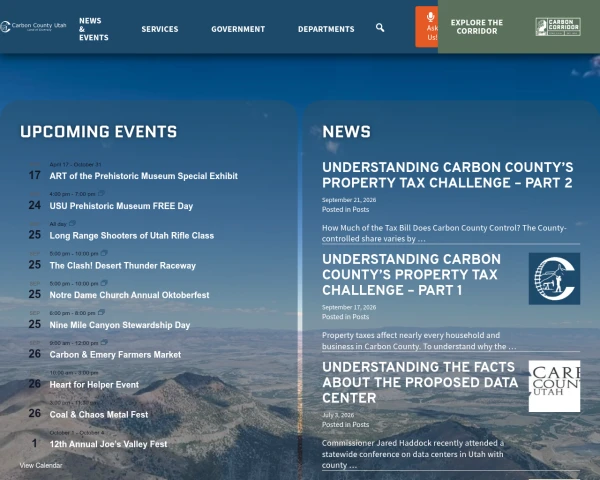Click the Upcoming Events heading

point(99,132)
